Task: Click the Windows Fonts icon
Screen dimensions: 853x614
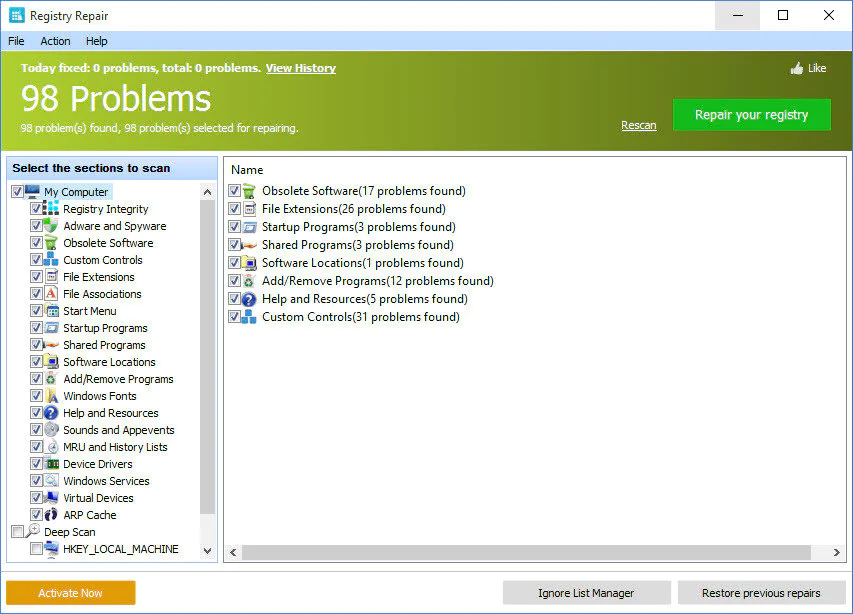Action: pos(51,395)
